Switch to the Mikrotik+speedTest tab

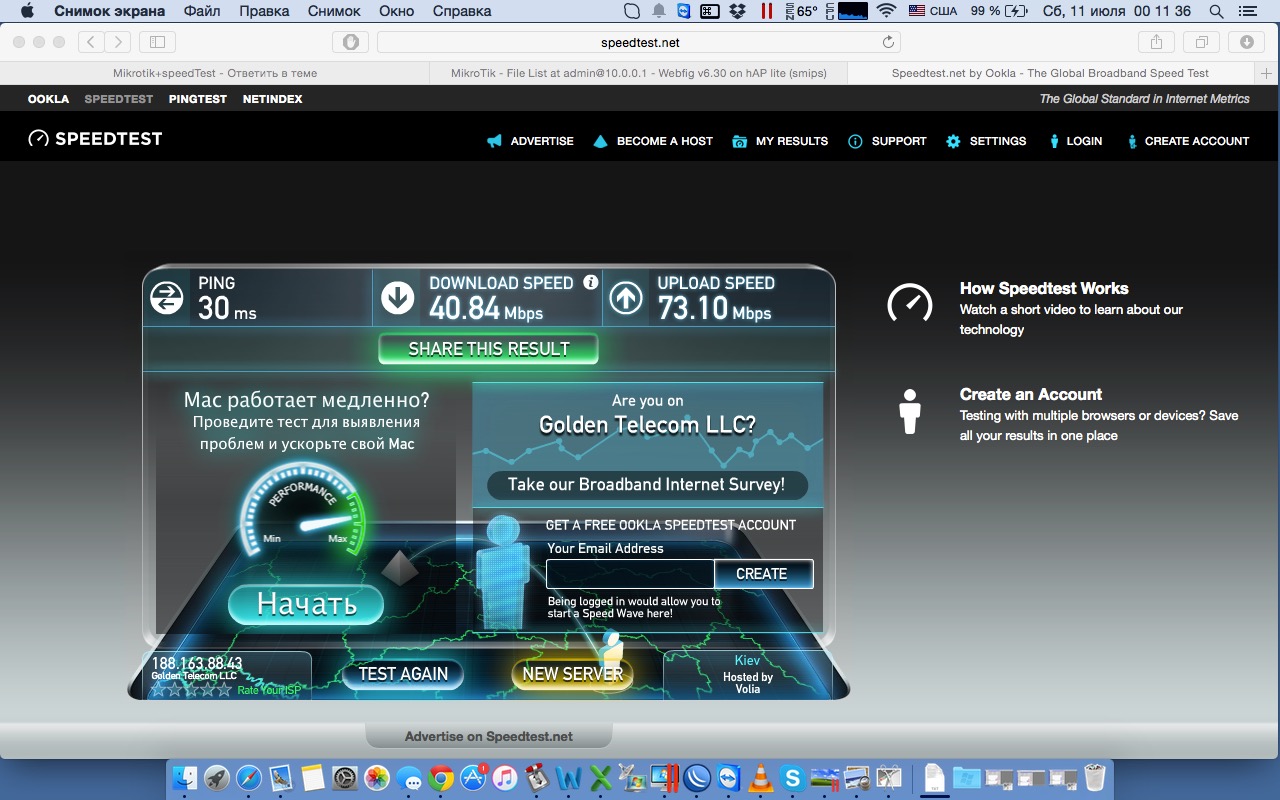(x=215, y=73)
